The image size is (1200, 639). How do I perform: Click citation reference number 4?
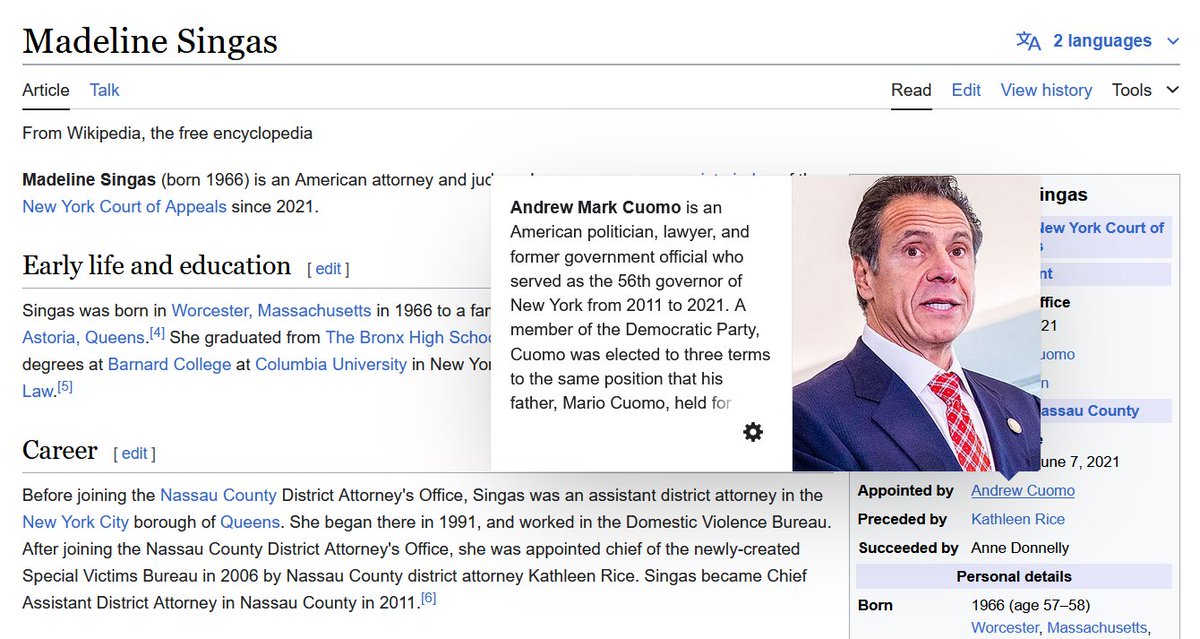click(157, 333)
